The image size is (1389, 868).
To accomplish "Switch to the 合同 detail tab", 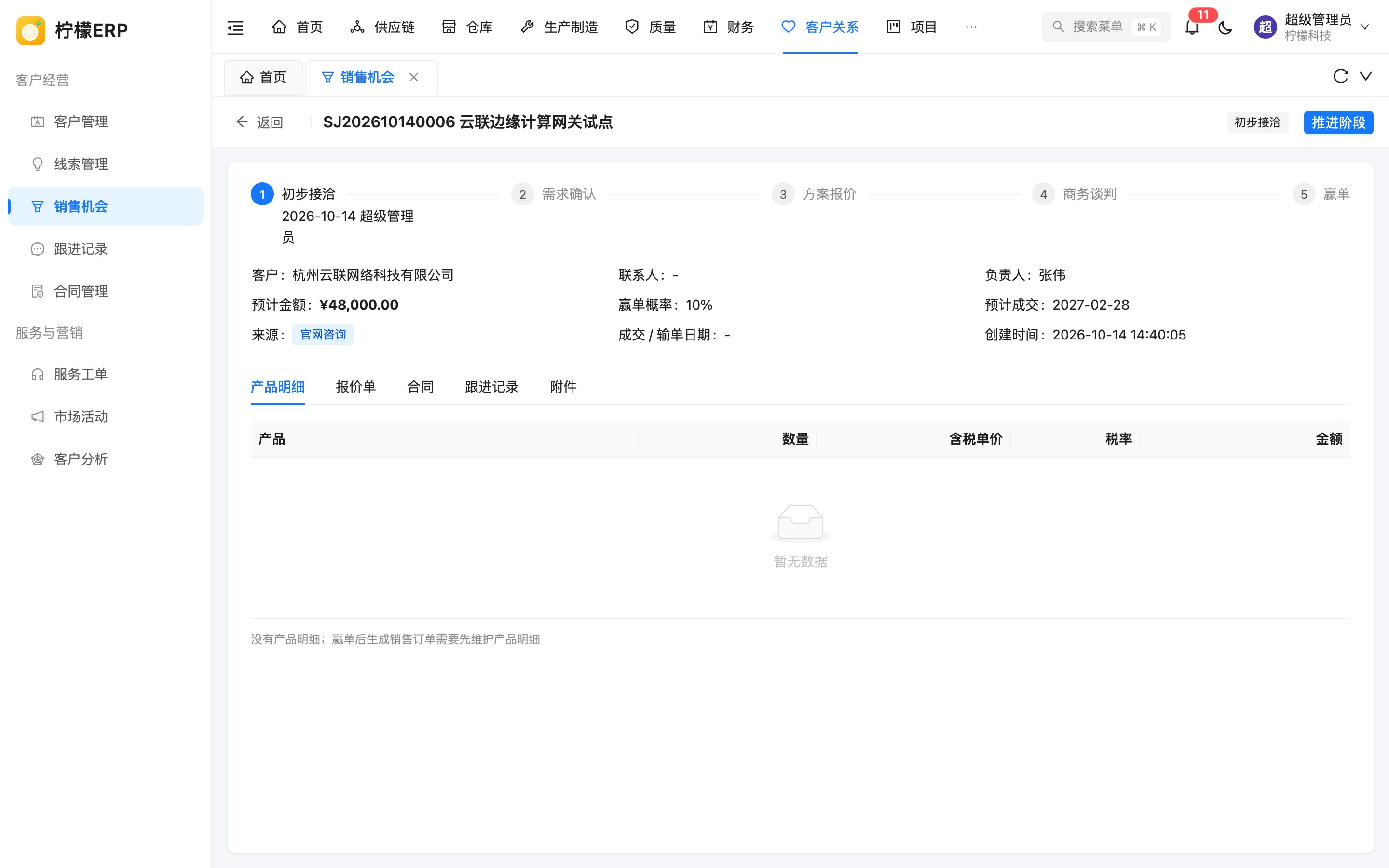I will click(420, 387).
